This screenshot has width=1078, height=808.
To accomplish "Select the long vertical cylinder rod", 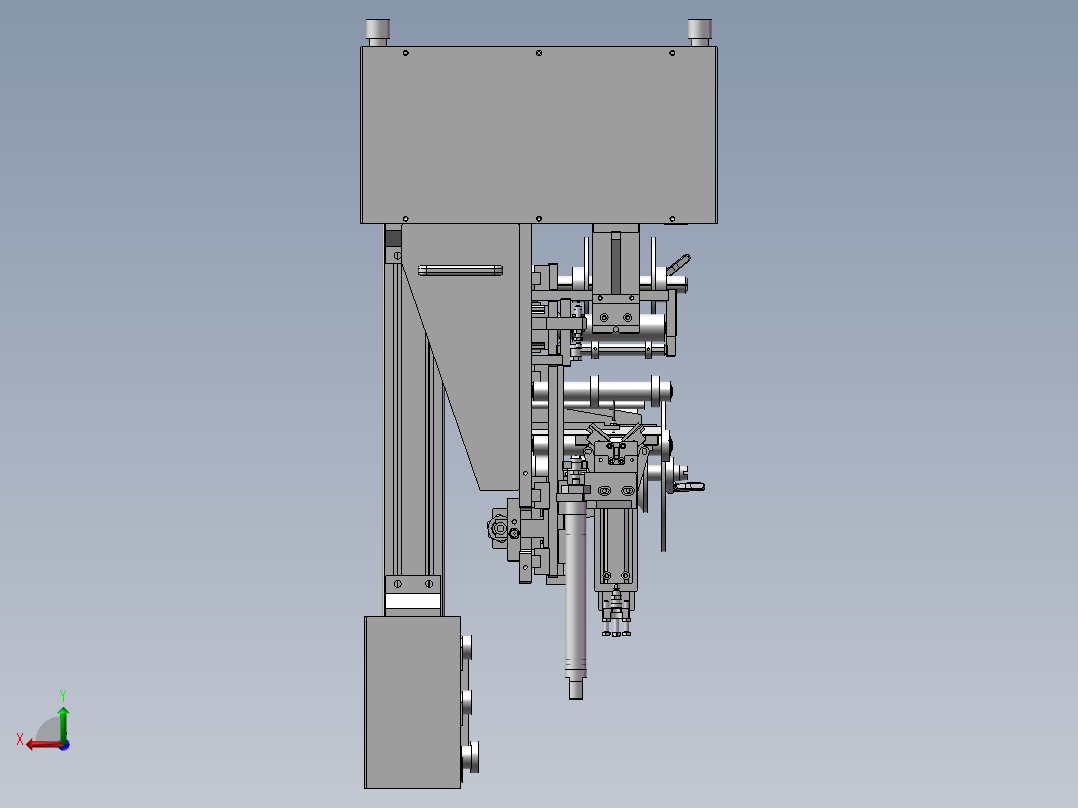I will pos(575,600).
